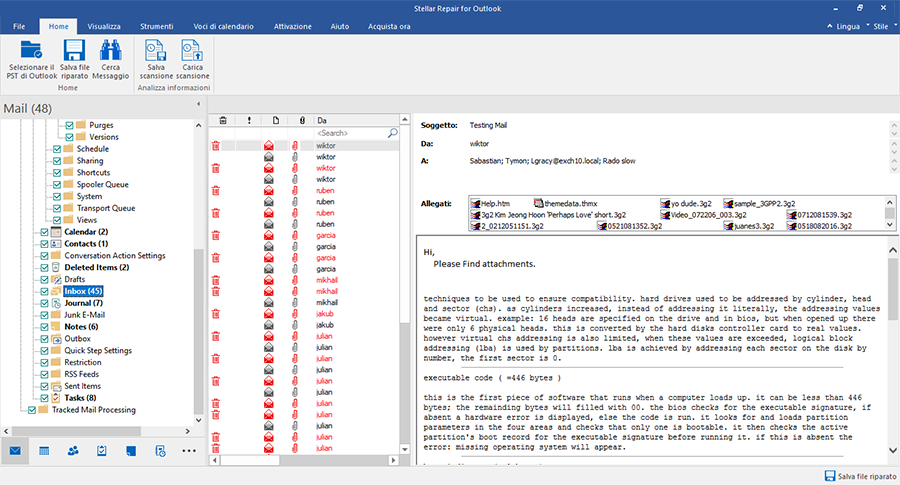This screenshot has height=485, width=900.
Task: Toggle the Purges folder checkbox
Action: [x=69, y=125]
